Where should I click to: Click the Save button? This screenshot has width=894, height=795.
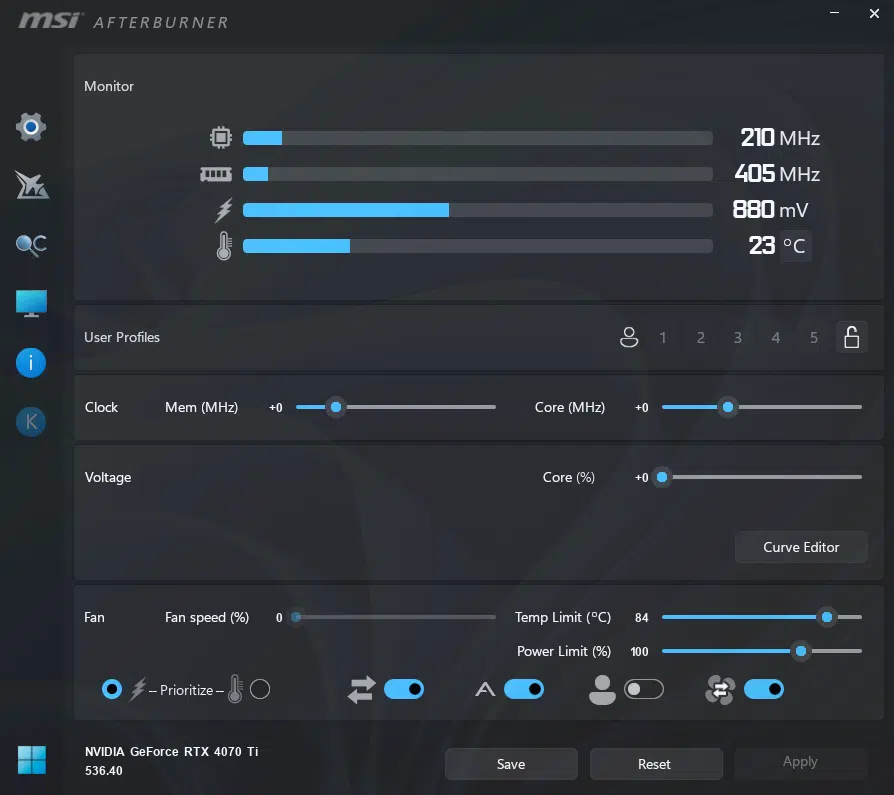[511, 764]
